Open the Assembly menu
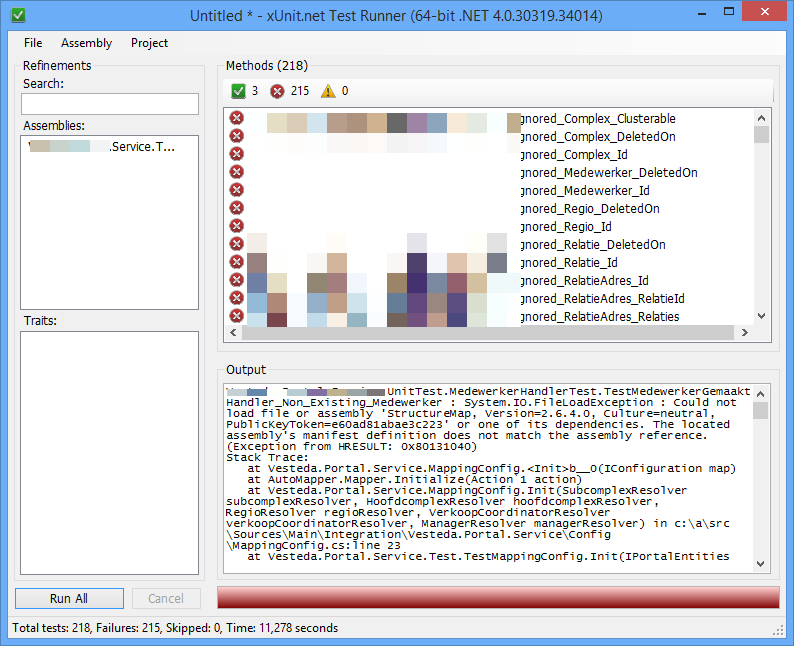This screenshot has height=646, width=794. tap(86, 43)
